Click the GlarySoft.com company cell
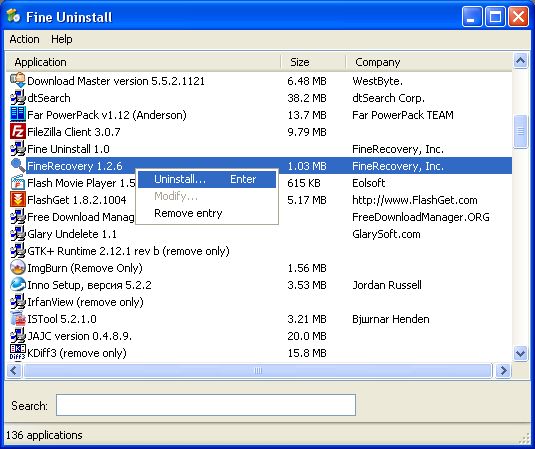This screenshot has width=535, height=449. click(386, 234)
